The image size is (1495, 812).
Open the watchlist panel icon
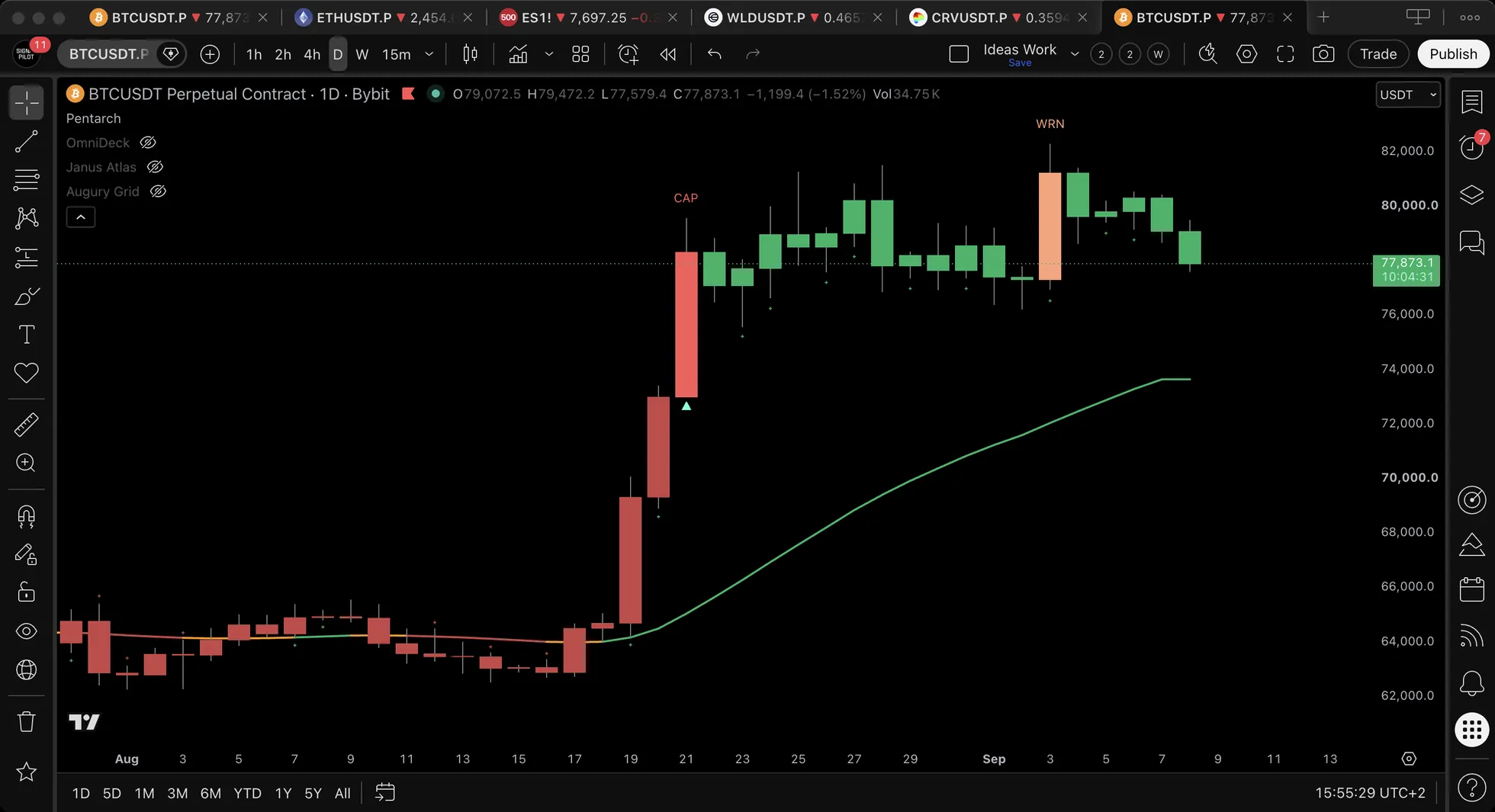tap(1471, 101)
